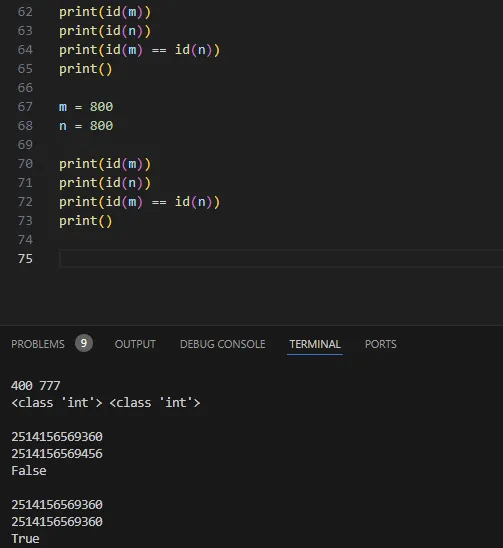
Task: Click comparison print statement on line 72
Action: (x=139, y=202)
